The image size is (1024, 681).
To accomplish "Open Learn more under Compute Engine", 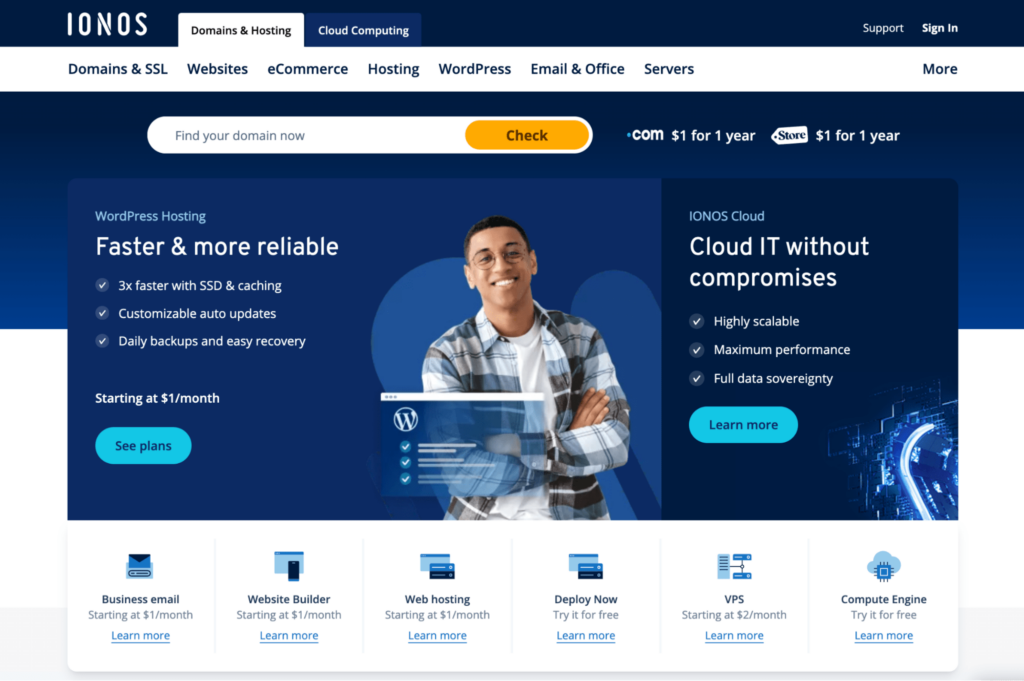I will coord(884,635).
